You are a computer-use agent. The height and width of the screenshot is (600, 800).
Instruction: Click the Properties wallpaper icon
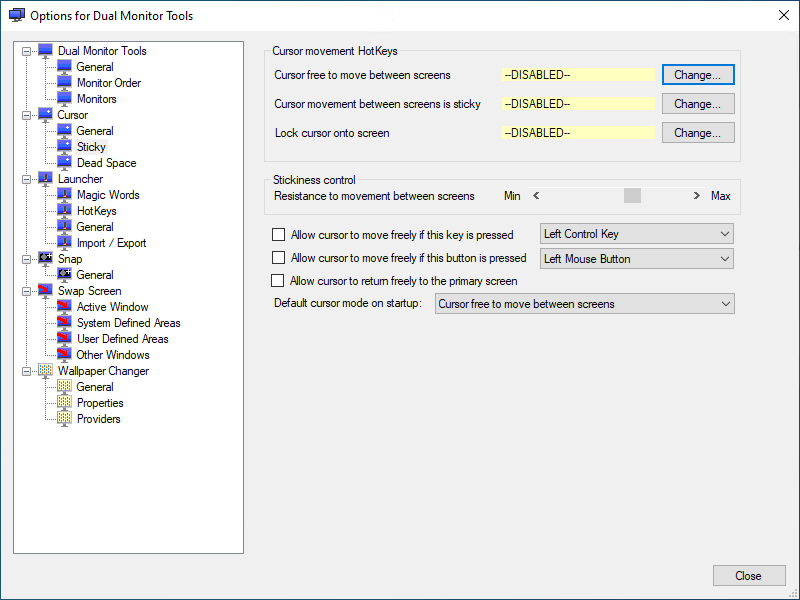point(64,403)
